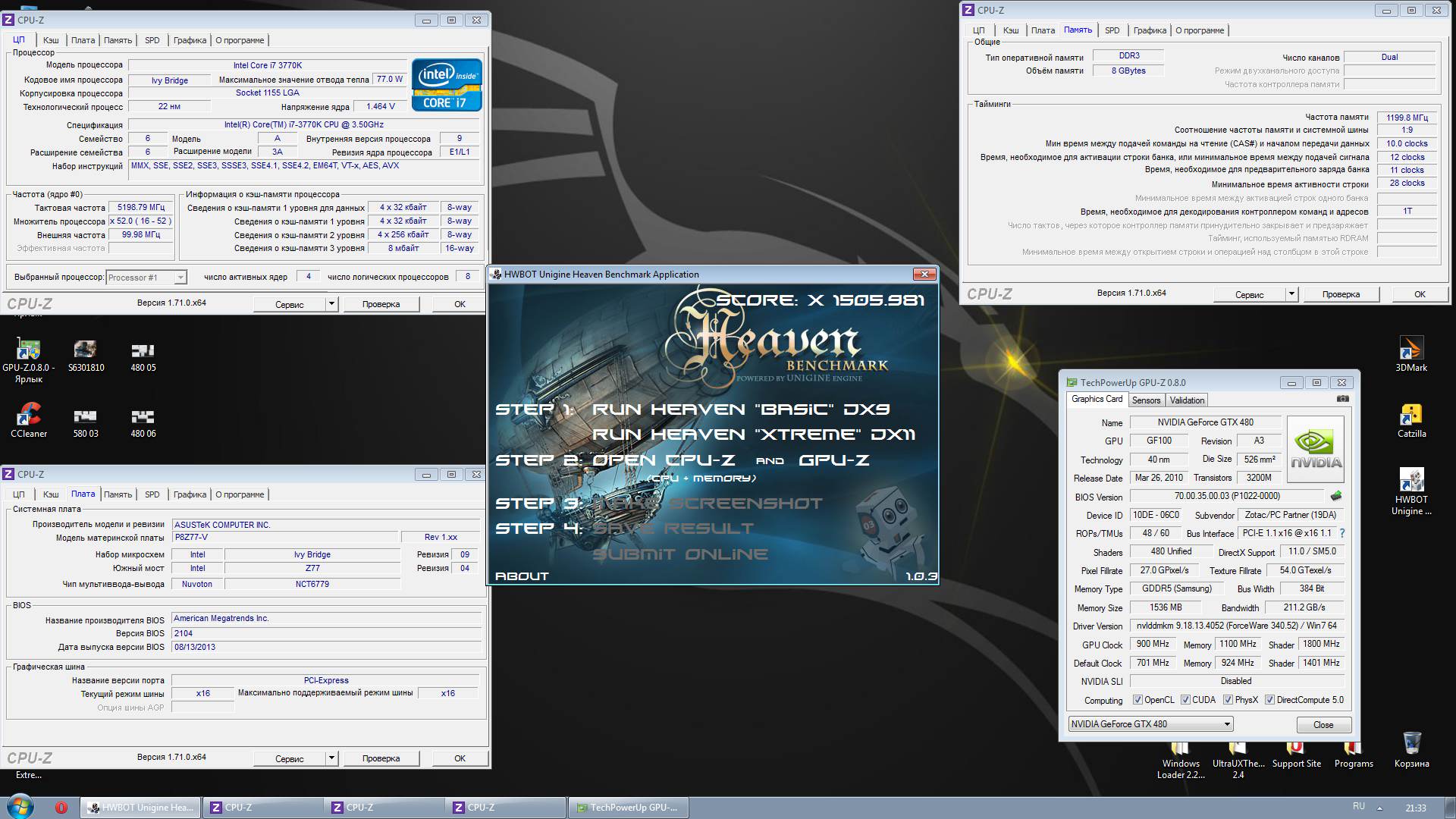The height and width of the screenshot is (819, 1456).
Task: Open HWBOT Unigine desktop shortcut
Action: click(x=1411, y=492)
